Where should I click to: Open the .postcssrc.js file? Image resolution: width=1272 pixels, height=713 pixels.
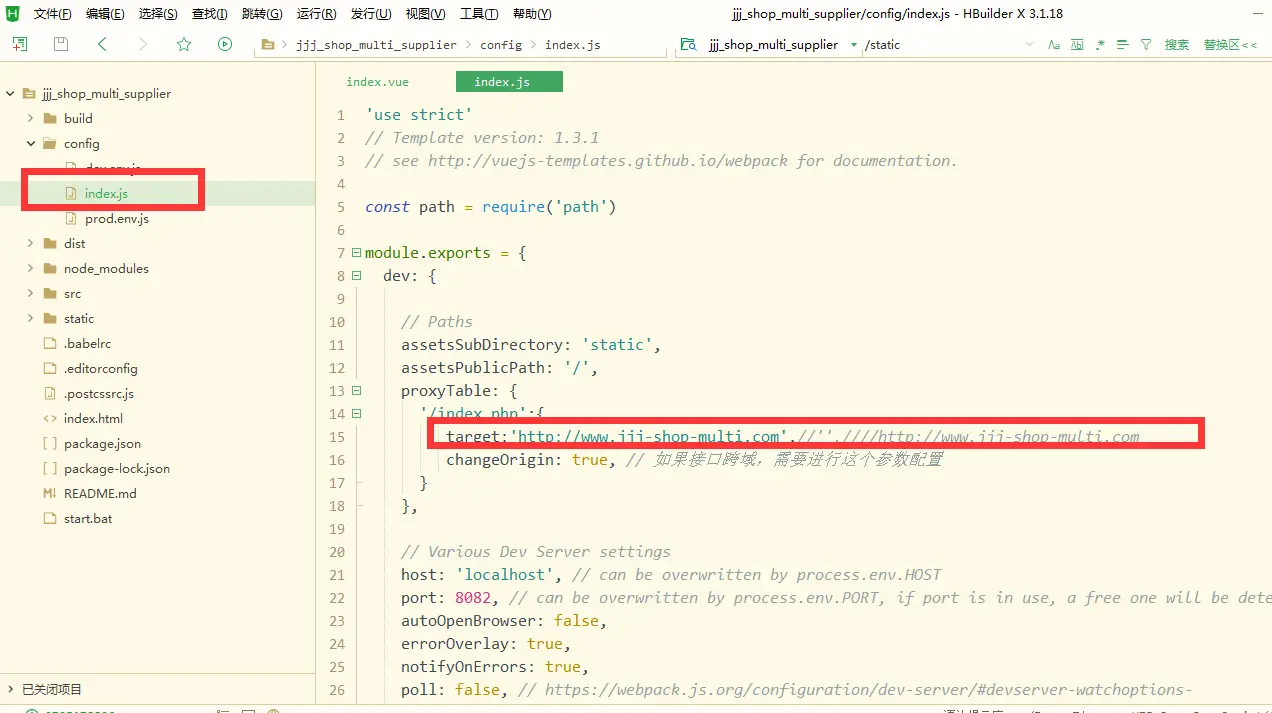99,394
